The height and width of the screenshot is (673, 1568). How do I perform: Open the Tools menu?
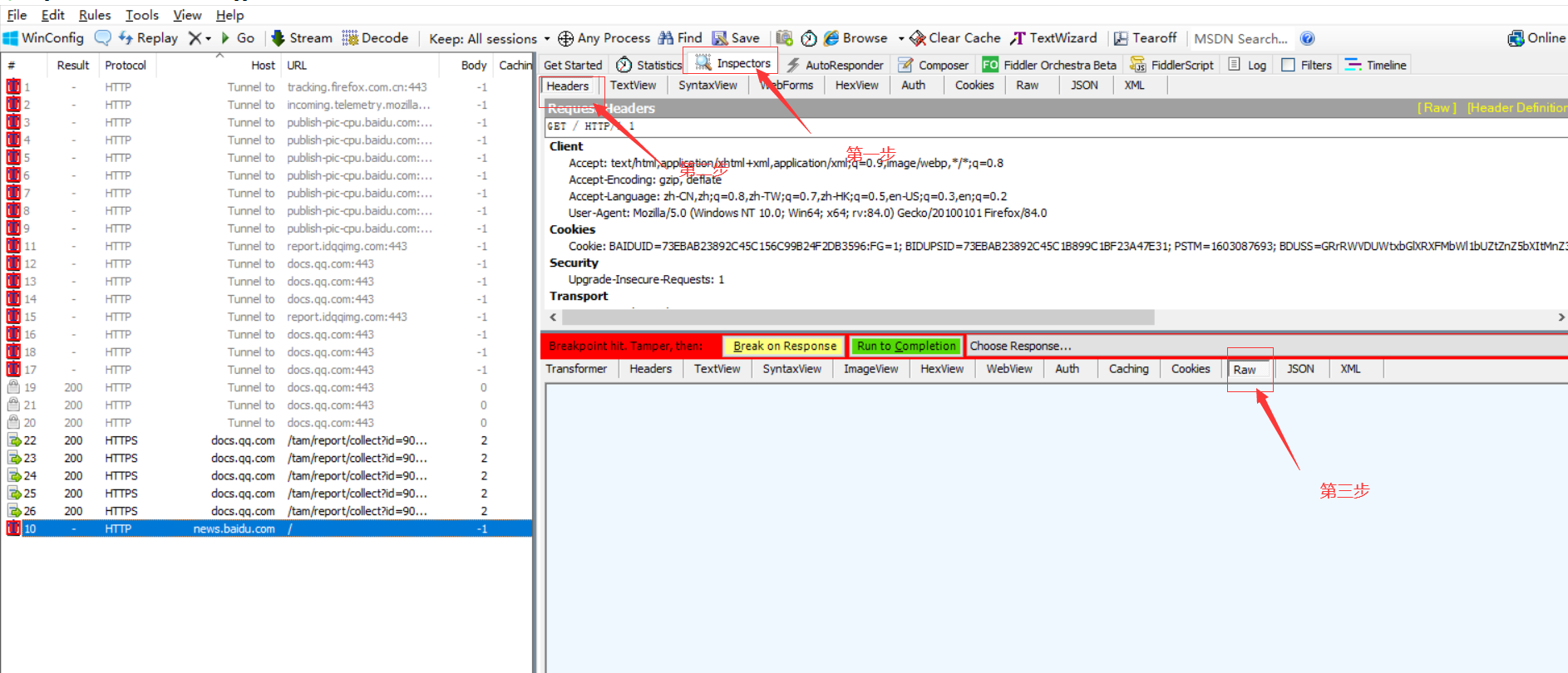tap(142, 15)
